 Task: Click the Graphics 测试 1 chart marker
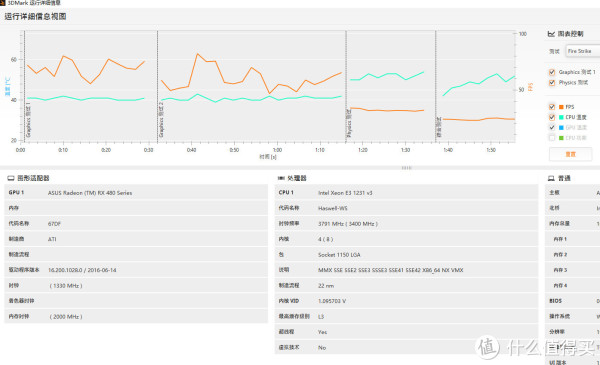(x=28, y=120)
